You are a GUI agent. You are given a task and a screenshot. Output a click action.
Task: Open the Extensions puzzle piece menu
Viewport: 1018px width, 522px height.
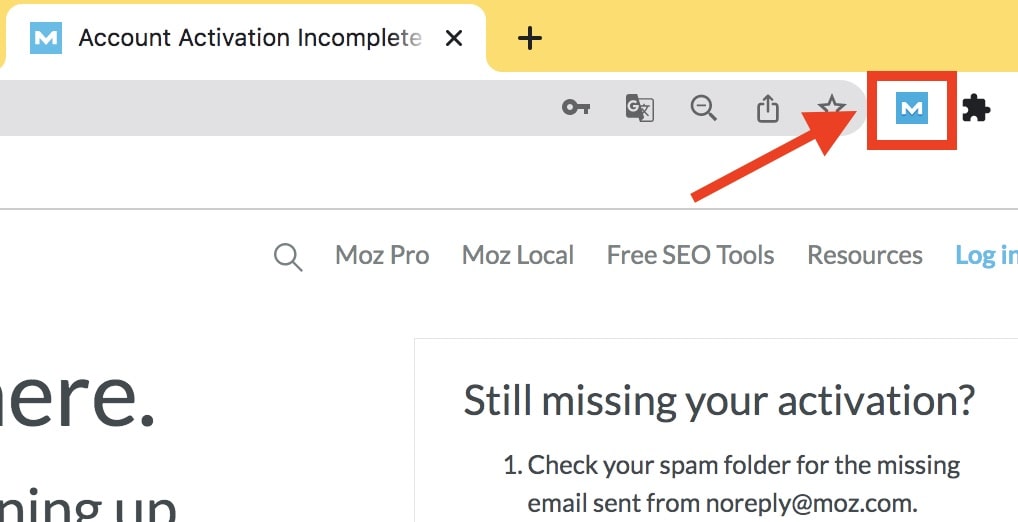point(976,108)
